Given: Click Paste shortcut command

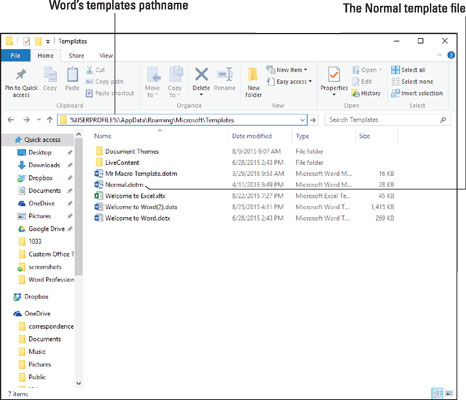Looking at the screenshot, I should [110, 93].
